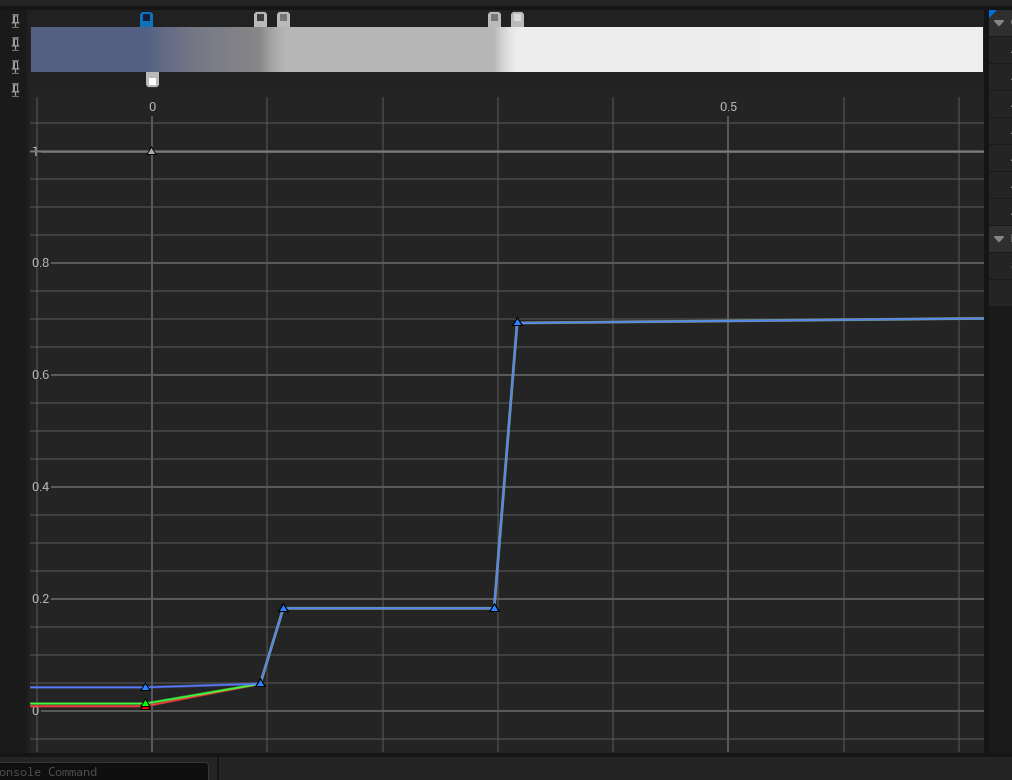Click the 0.8 value axis label
Image resolution: width=1012 pixels, height=780 pixels.
coord(41,263)
